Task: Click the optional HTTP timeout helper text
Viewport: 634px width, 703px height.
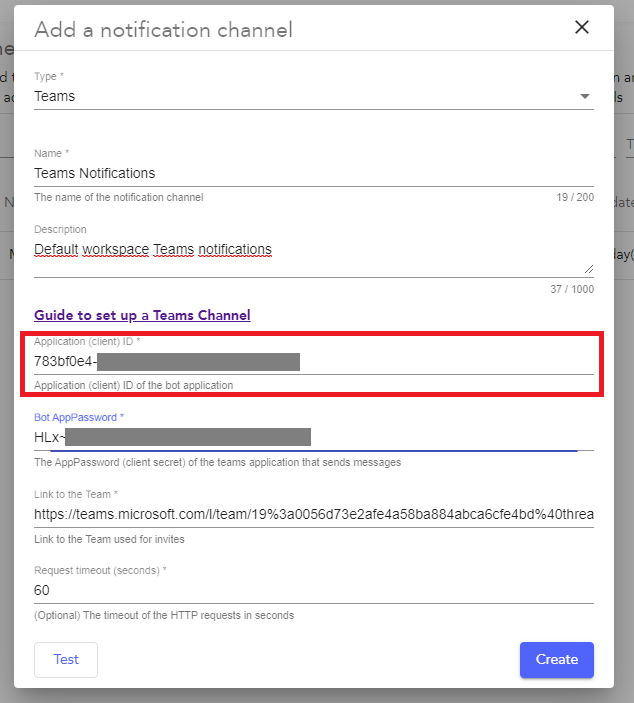Action: 164,615
